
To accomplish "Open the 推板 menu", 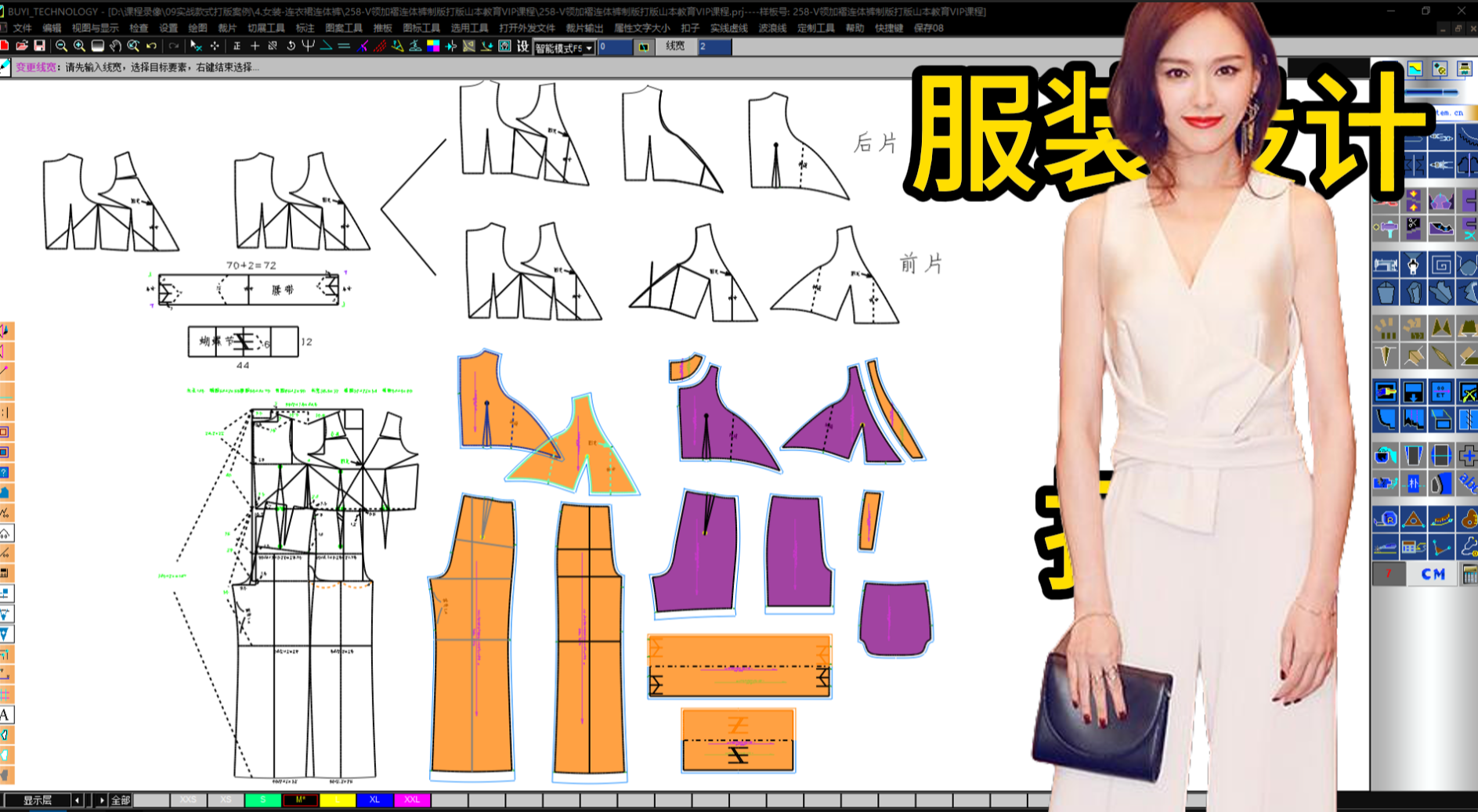I will [x=382, y=28].
